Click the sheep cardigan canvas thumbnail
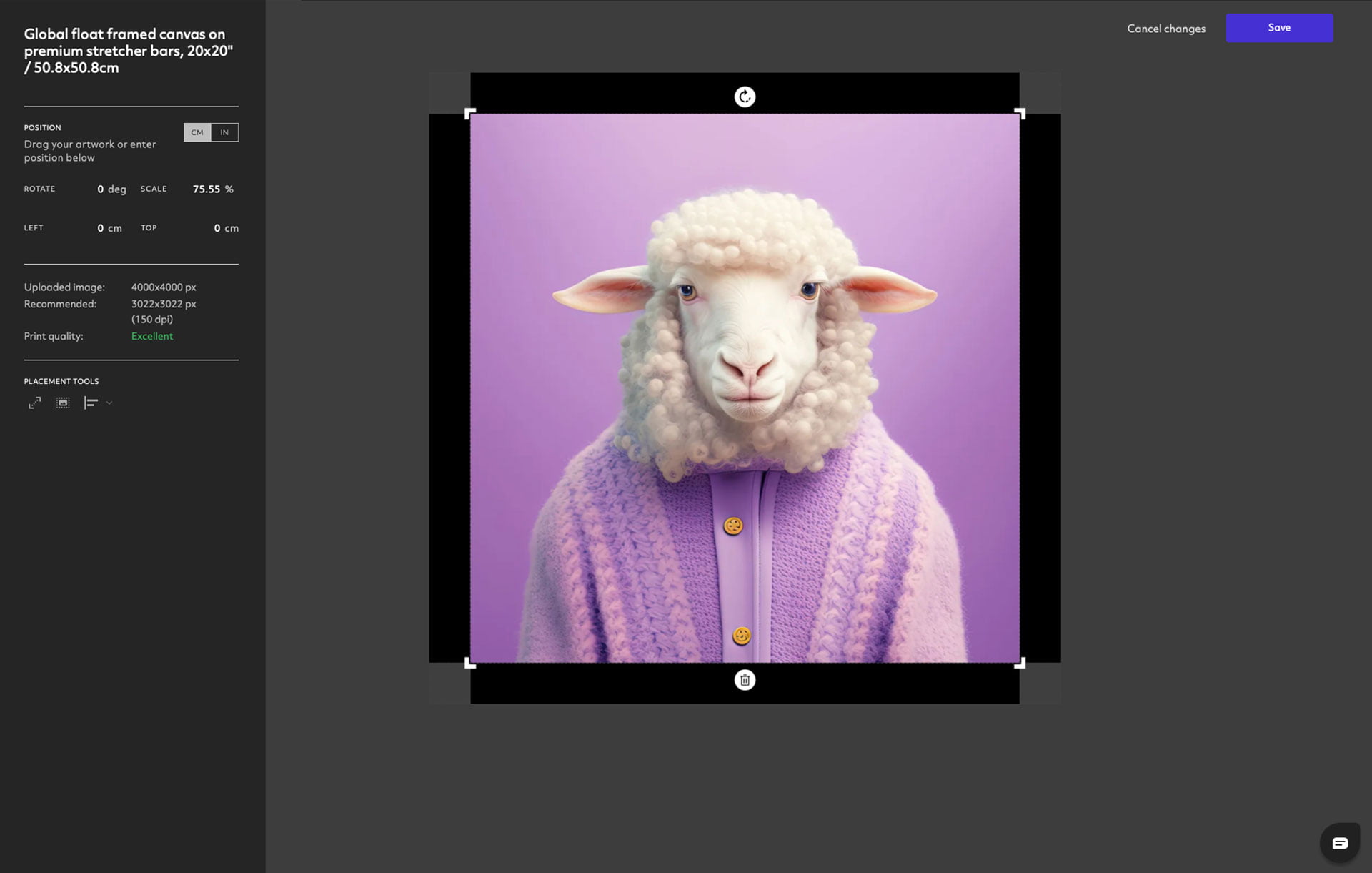This screenshot has width=1372, height=873. pos(745,388)
